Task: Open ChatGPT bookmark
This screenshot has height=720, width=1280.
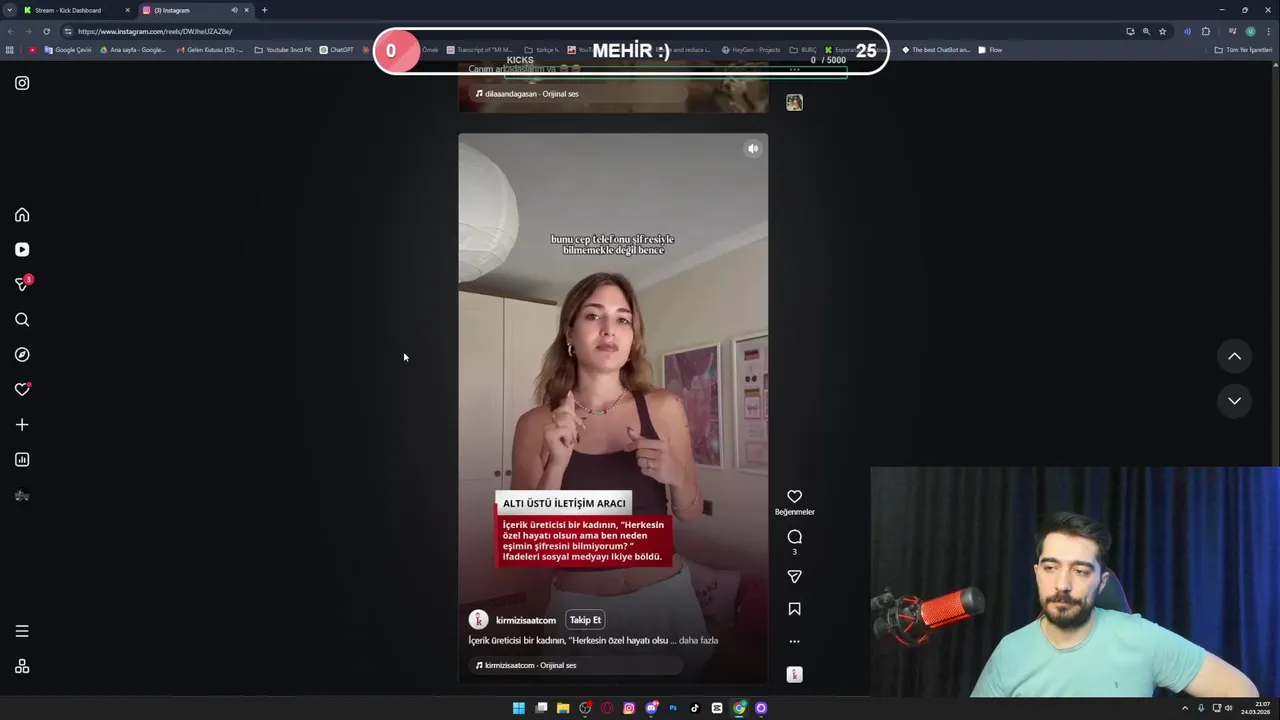Action: pos(337,50)
